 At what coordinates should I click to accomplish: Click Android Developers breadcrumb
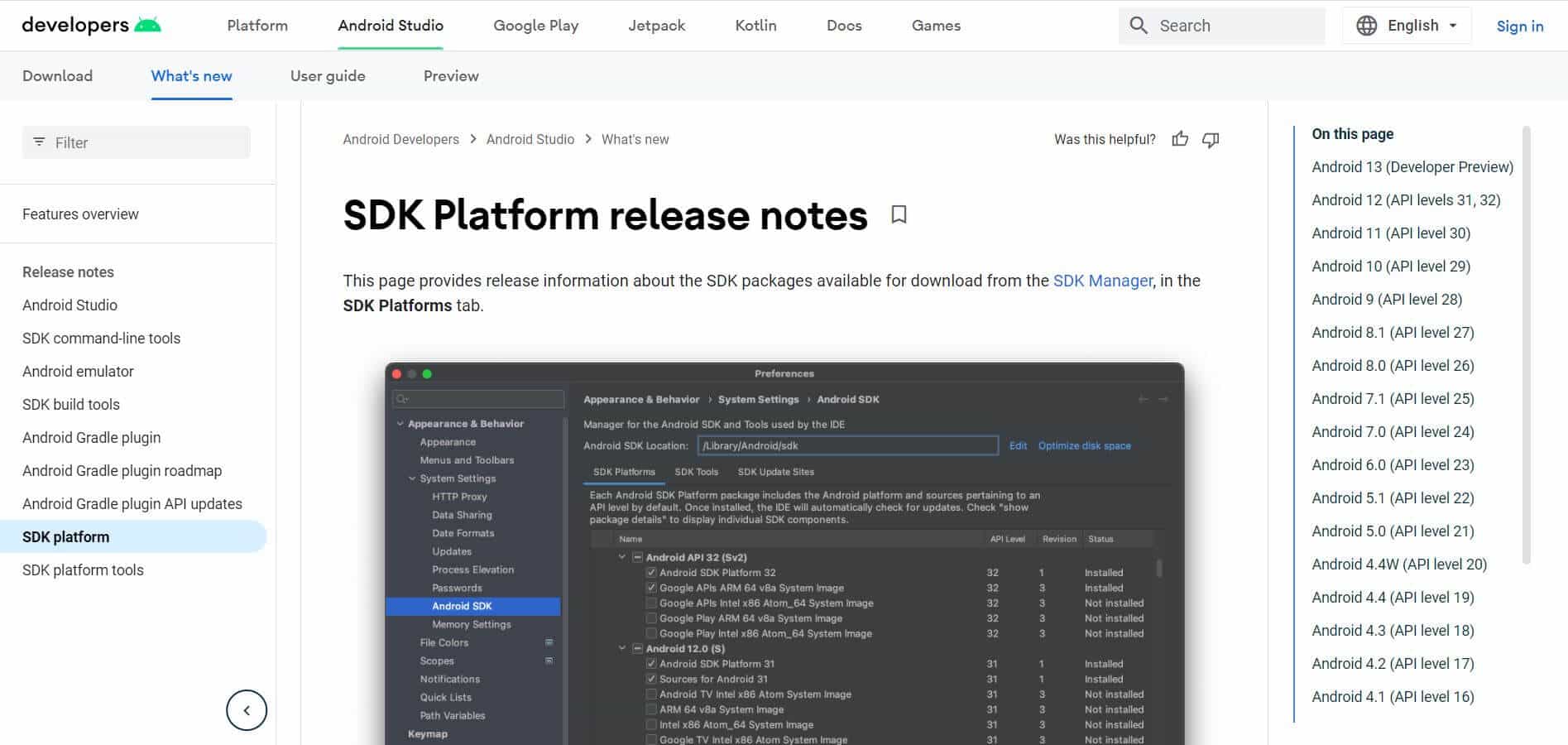[x=400, y=139]
